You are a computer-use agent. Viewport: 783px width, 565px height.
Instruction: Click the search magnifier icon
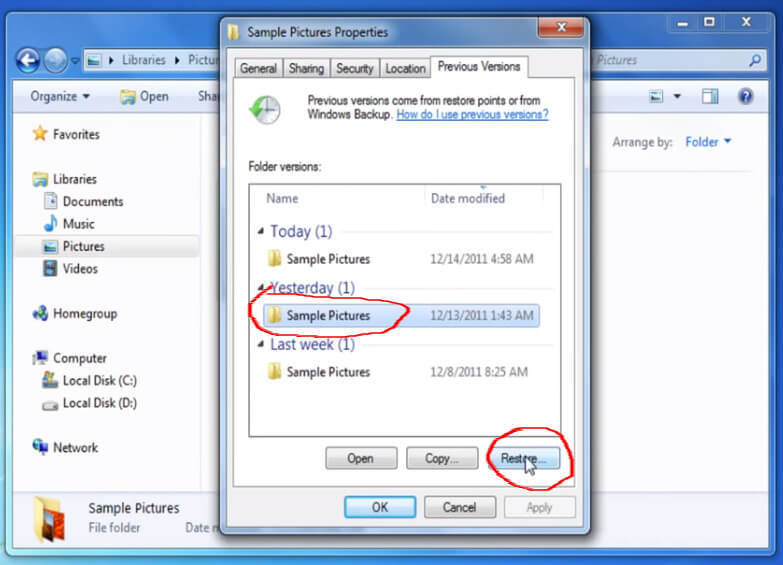[x=755, y=60]
